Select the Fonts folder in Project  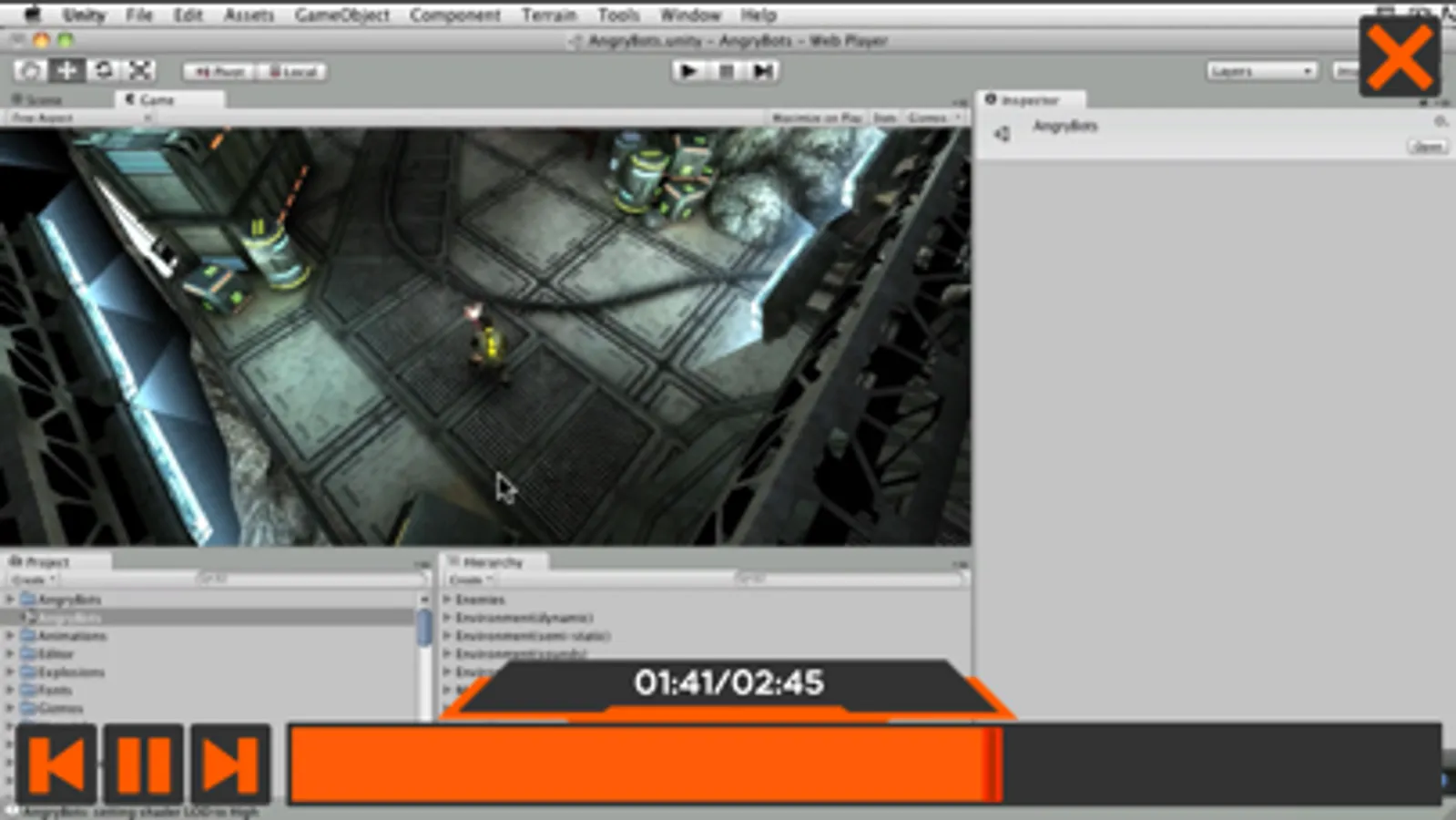pos(209,691)
